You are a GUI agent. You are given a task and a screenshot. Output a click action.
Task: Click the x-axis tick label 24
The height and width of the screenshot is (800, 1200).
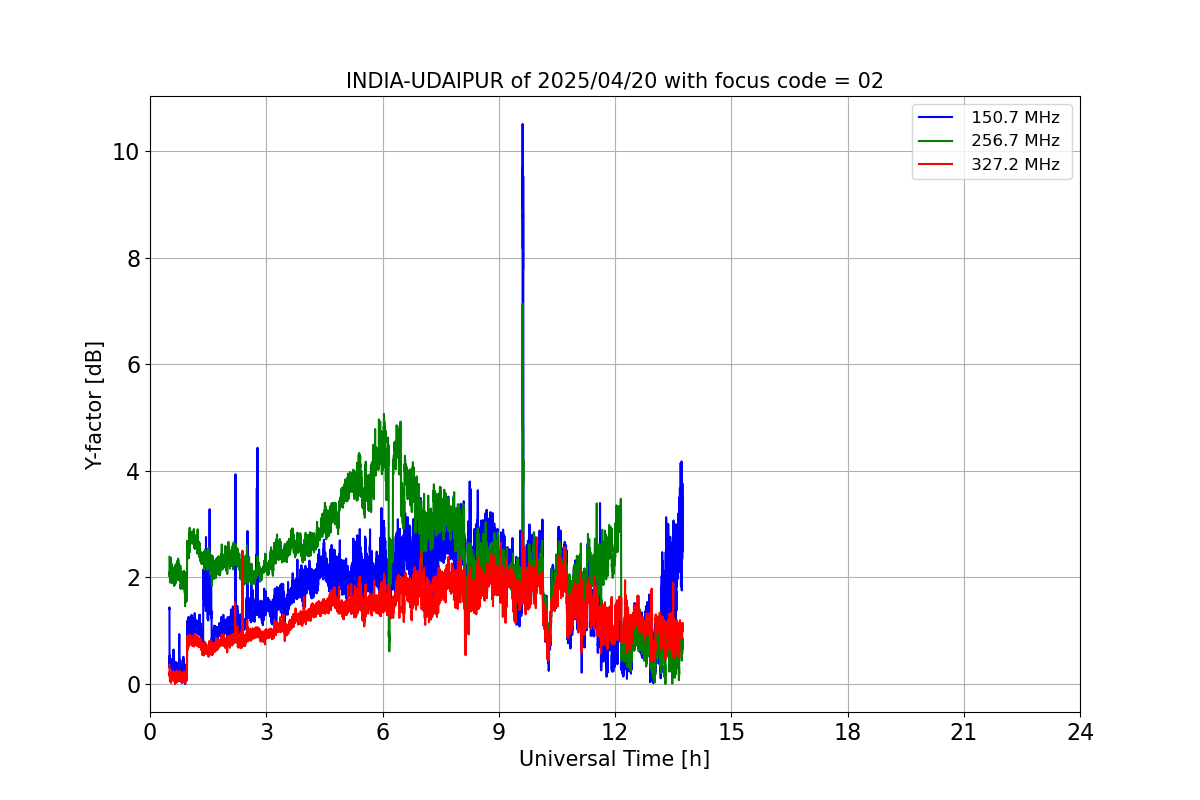click(1080, 733)
